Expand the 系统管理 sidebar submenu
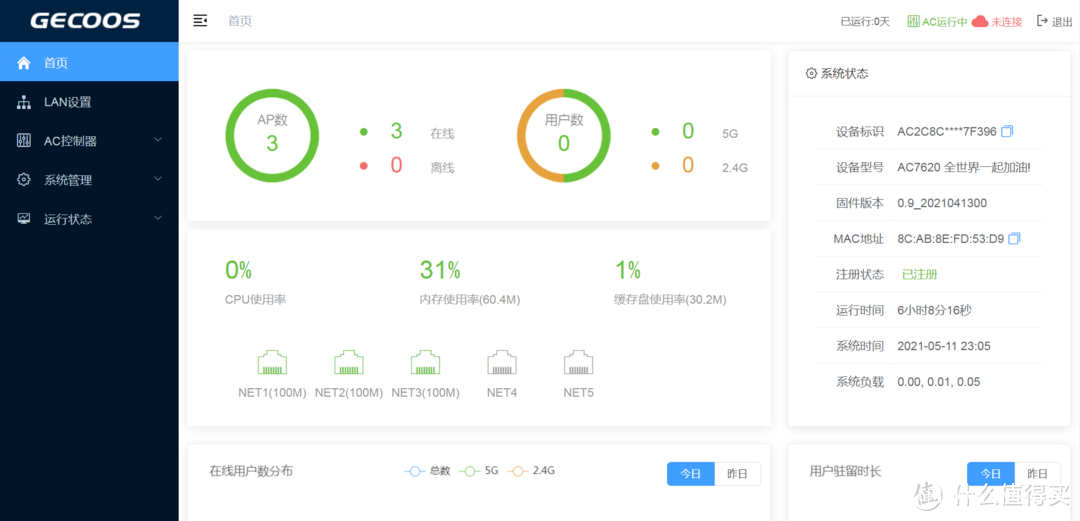 89,180
